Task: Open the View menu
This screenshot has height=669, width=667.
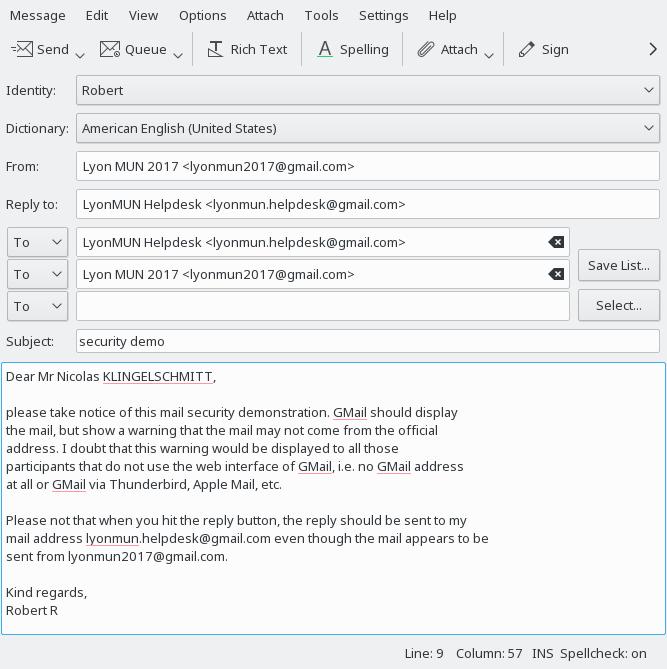Action: [x=143, y=15]
